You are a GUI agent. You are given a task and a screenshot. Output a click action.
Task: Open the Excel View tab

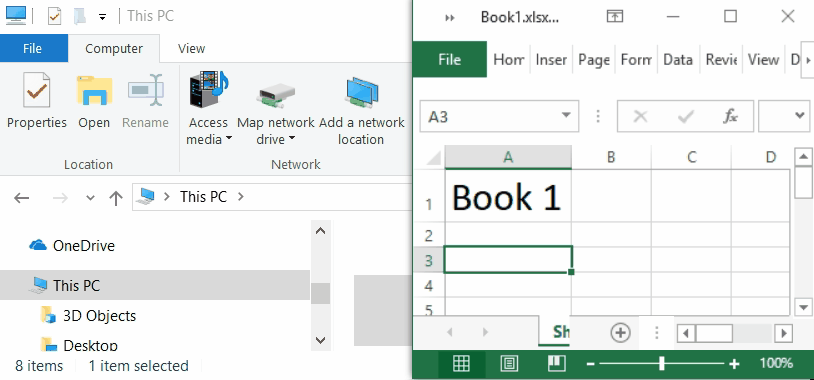point(763,60)
